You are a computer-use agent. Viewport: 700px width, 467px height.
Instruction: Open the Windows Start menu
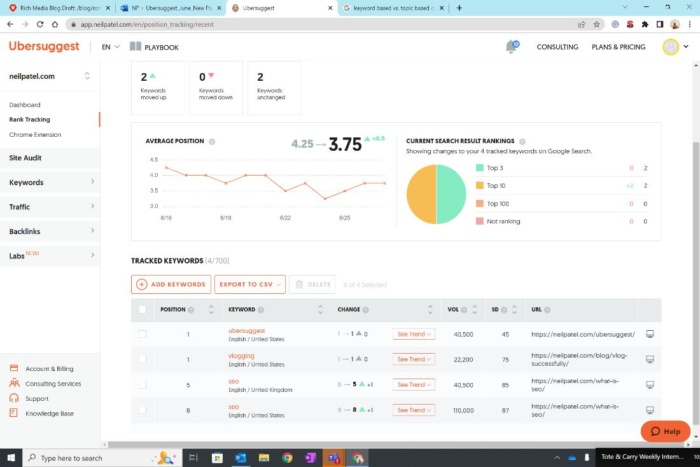point(11,458)
